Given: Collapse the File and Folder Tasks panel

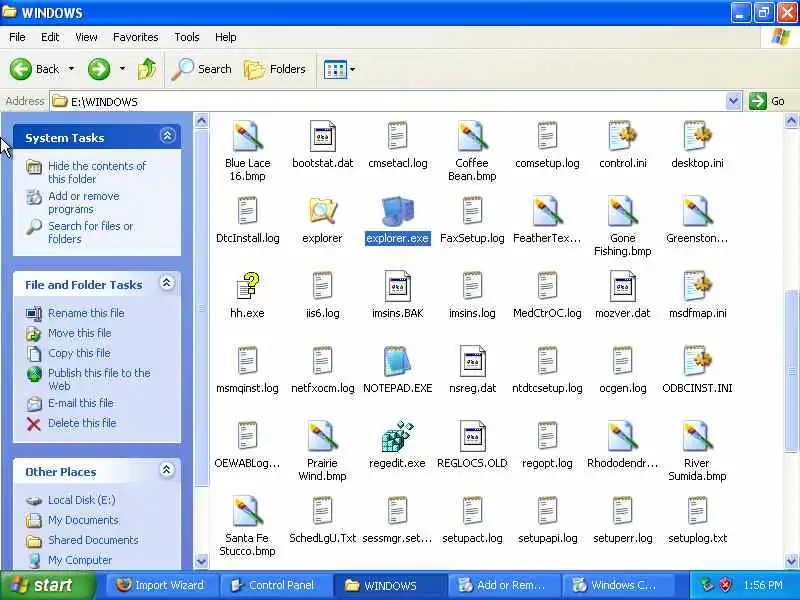Looking at the screenshot, I should 167,283.
